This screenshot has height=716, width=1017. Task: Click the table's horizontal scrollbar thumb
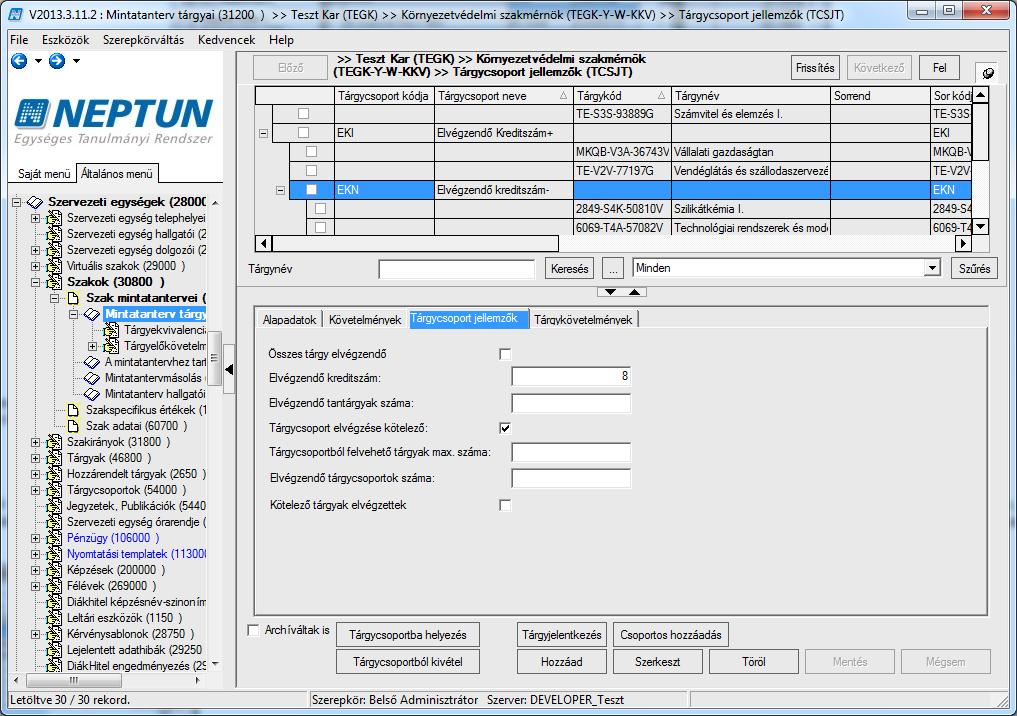[x=415, y=244]
